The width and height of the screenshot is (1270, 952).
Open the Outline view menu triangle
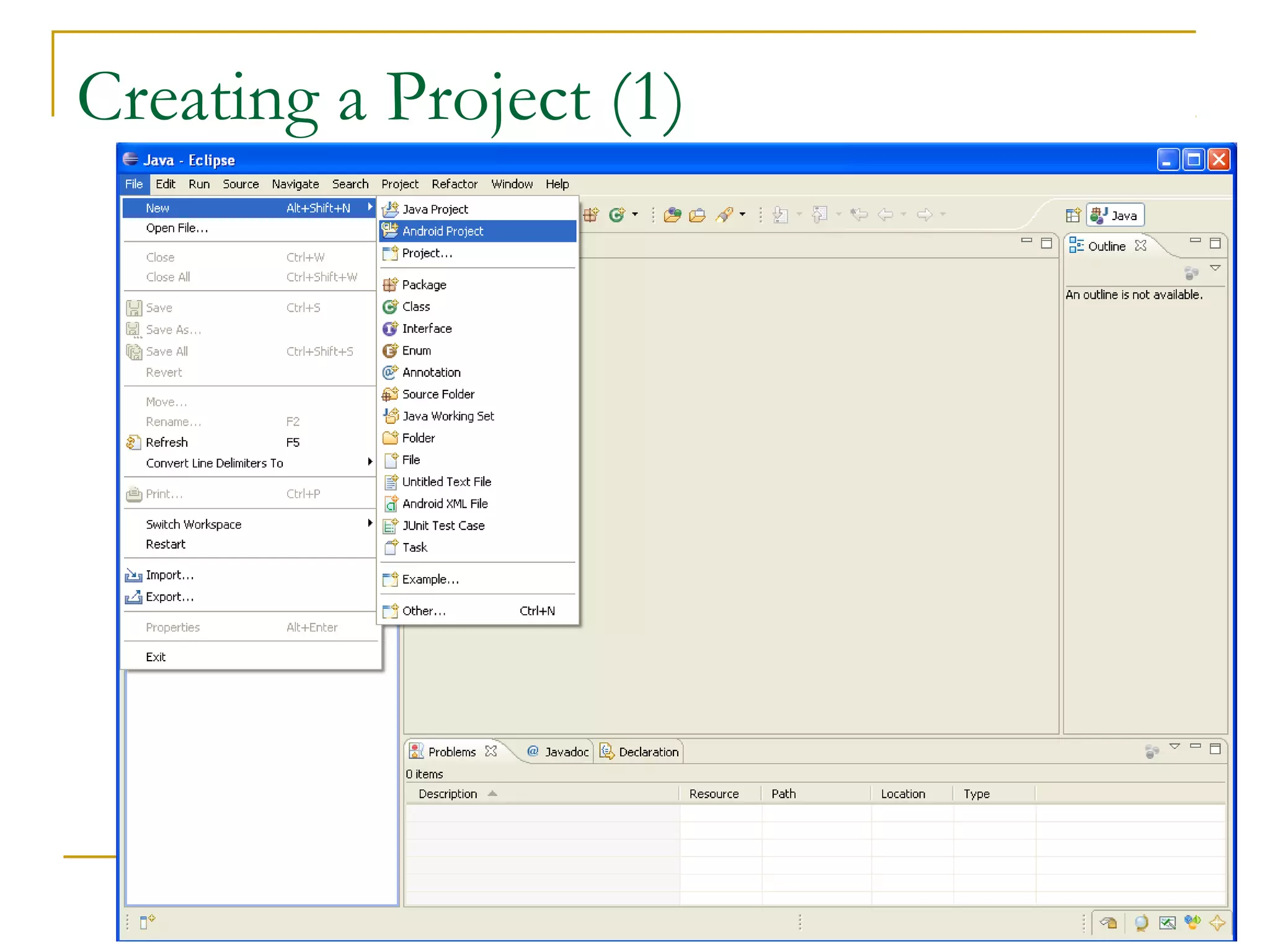coord(1215,268)
